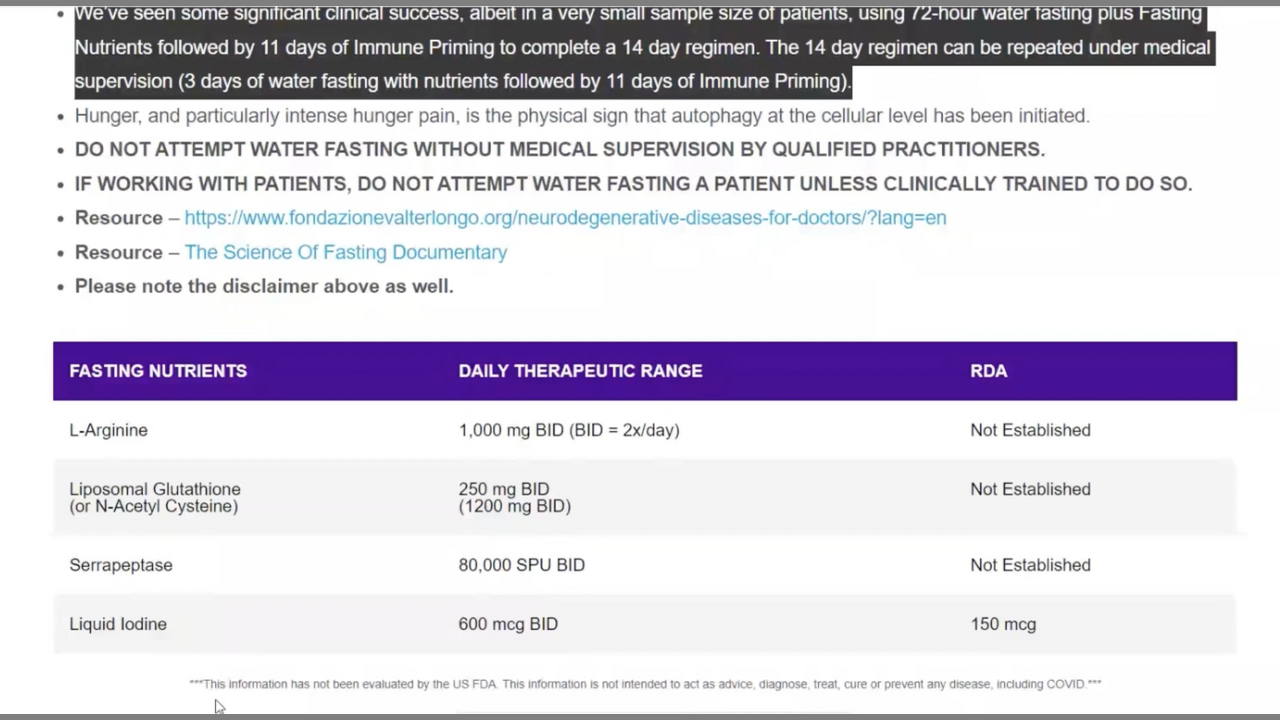
Task: Click the 'Please note the disclaimer above' line
Action: [264, 286]
